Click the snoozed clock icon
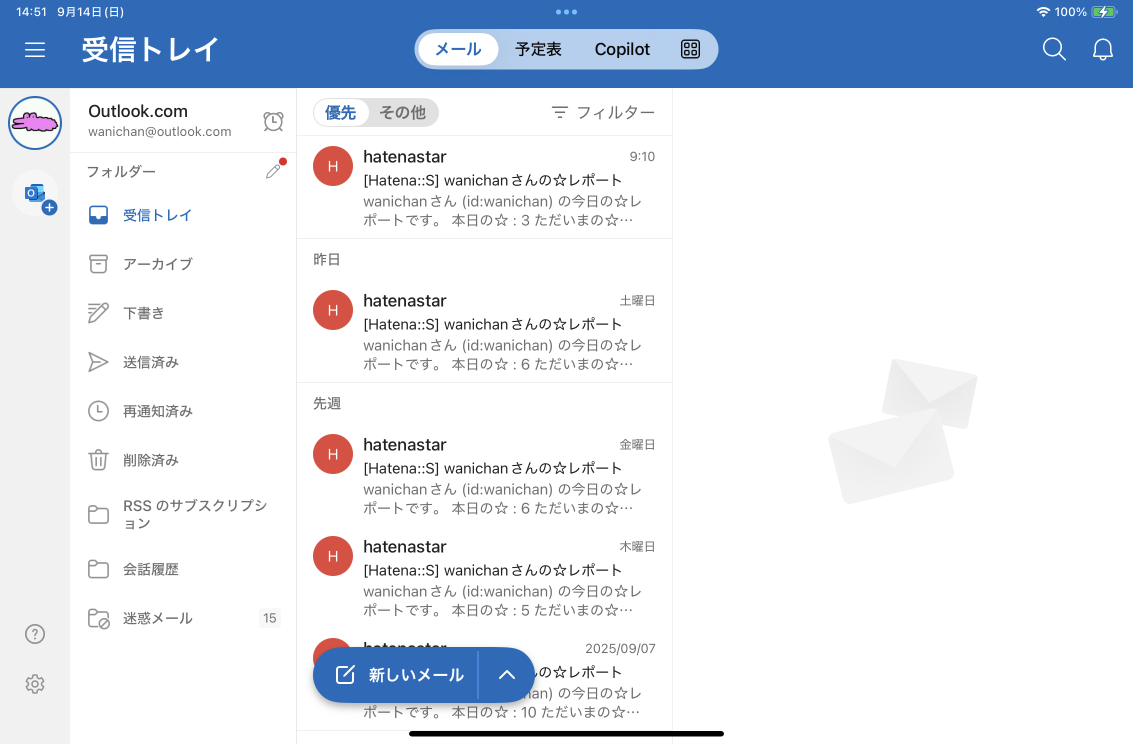The width and height of the screenshot is (1133, 744). 98,411
